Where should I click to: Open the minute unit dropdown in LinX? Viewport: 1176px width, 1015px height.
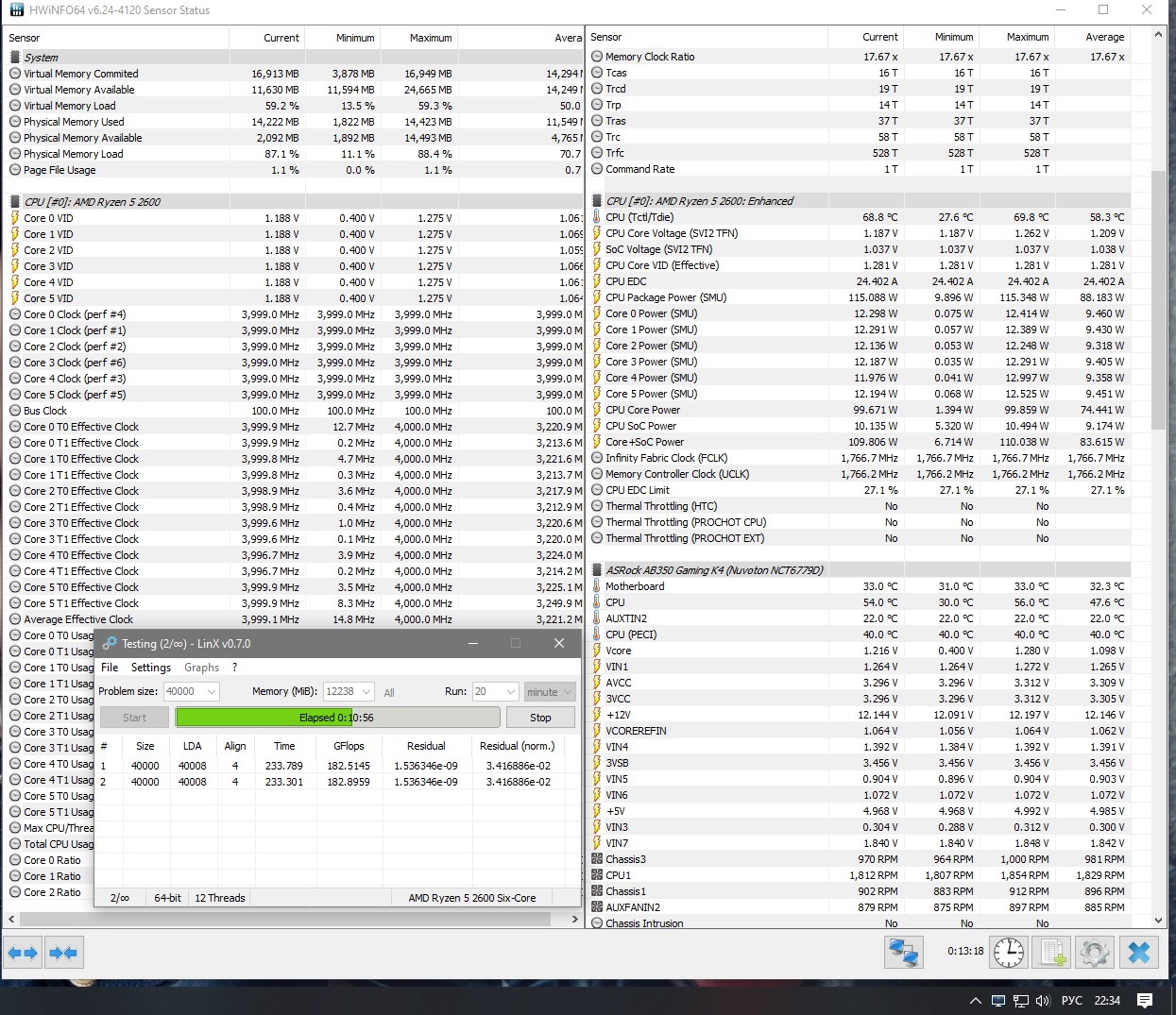point(549,692)
